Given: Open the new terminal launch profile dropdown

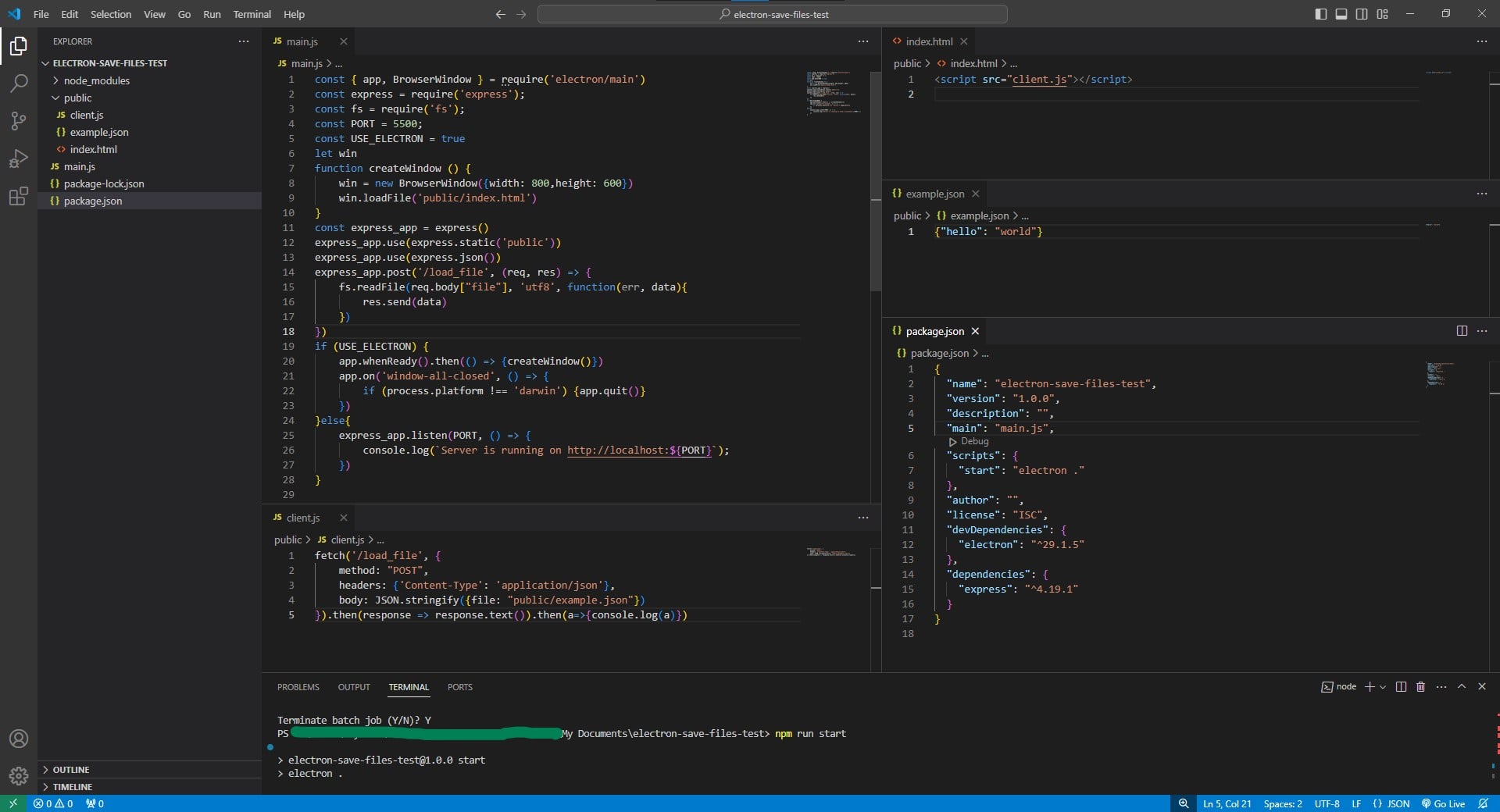Looking at the screenshot, I should click(x=1383, y=687).
